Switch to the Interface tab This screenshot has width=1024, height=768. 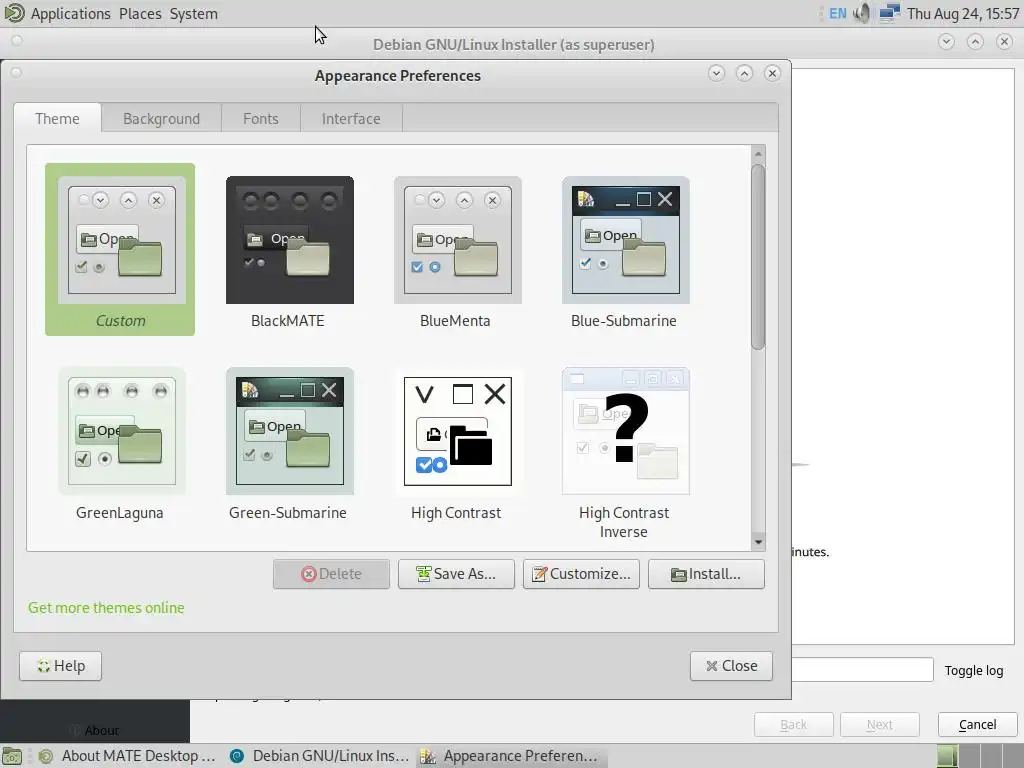pyautogui.click(x=351, y=118)
